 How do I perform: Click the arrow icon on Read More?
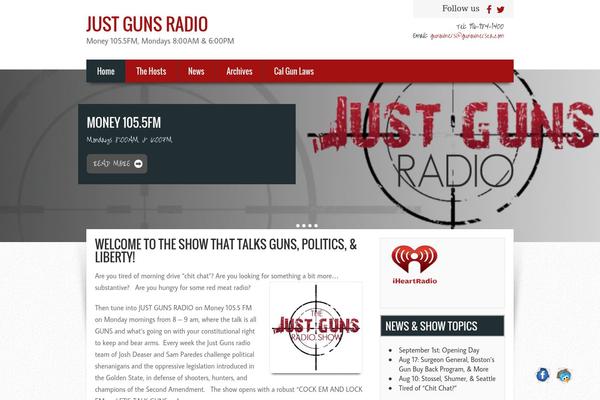138,164
